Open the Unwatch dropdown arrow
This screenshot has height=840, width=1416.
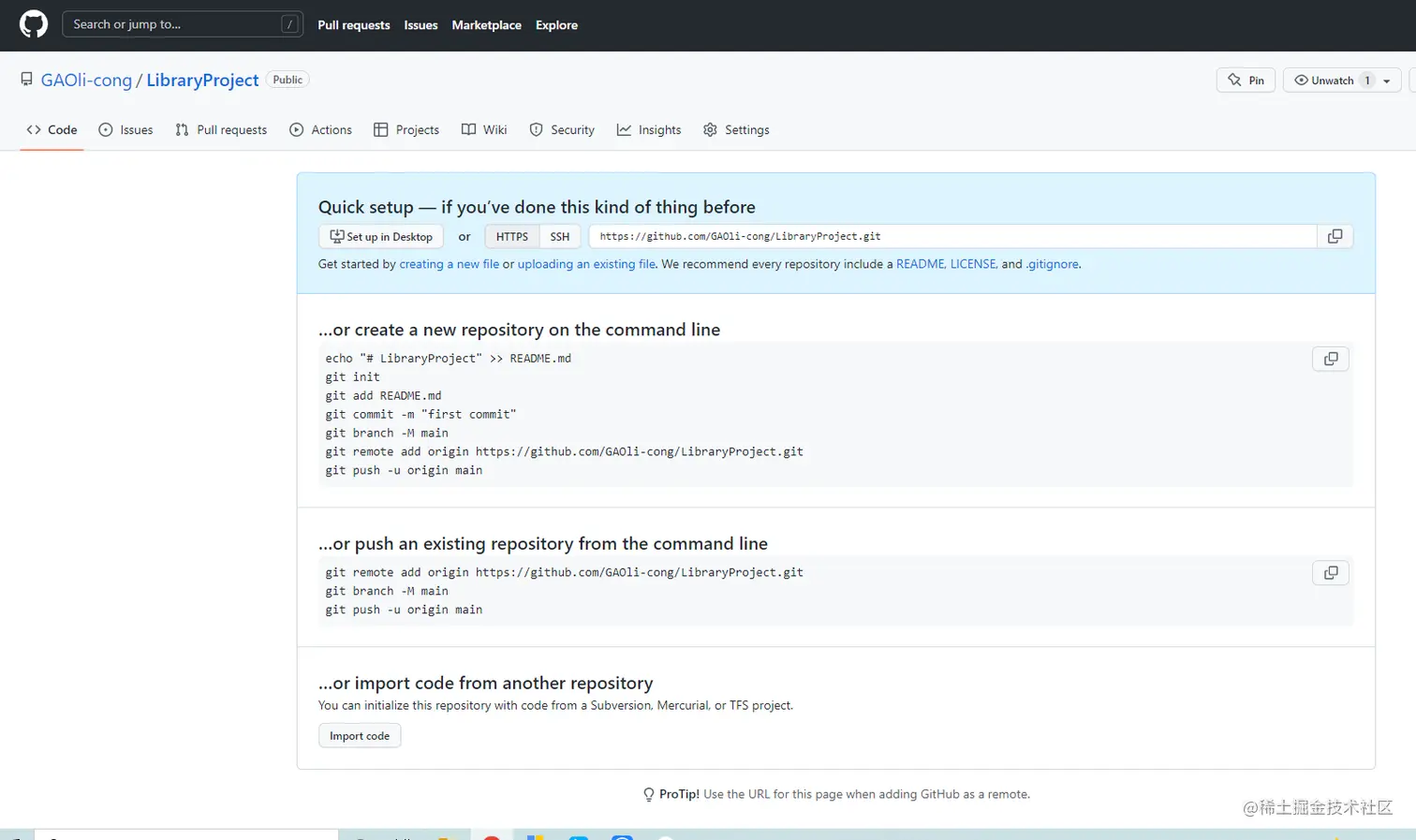(x=1387, y=81)
